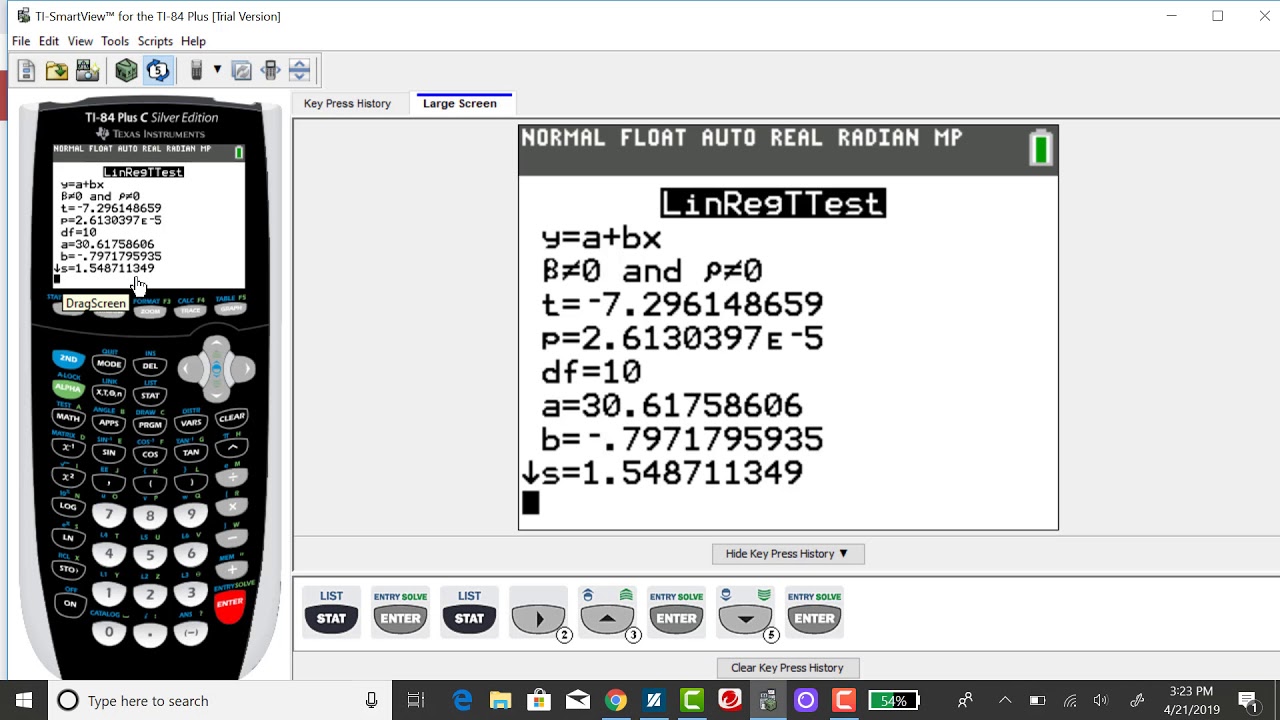Click the open folder toolbar icon
The width and height of the screenshot is (1280, 720).
pyautogui.click(x=57, y=70)
